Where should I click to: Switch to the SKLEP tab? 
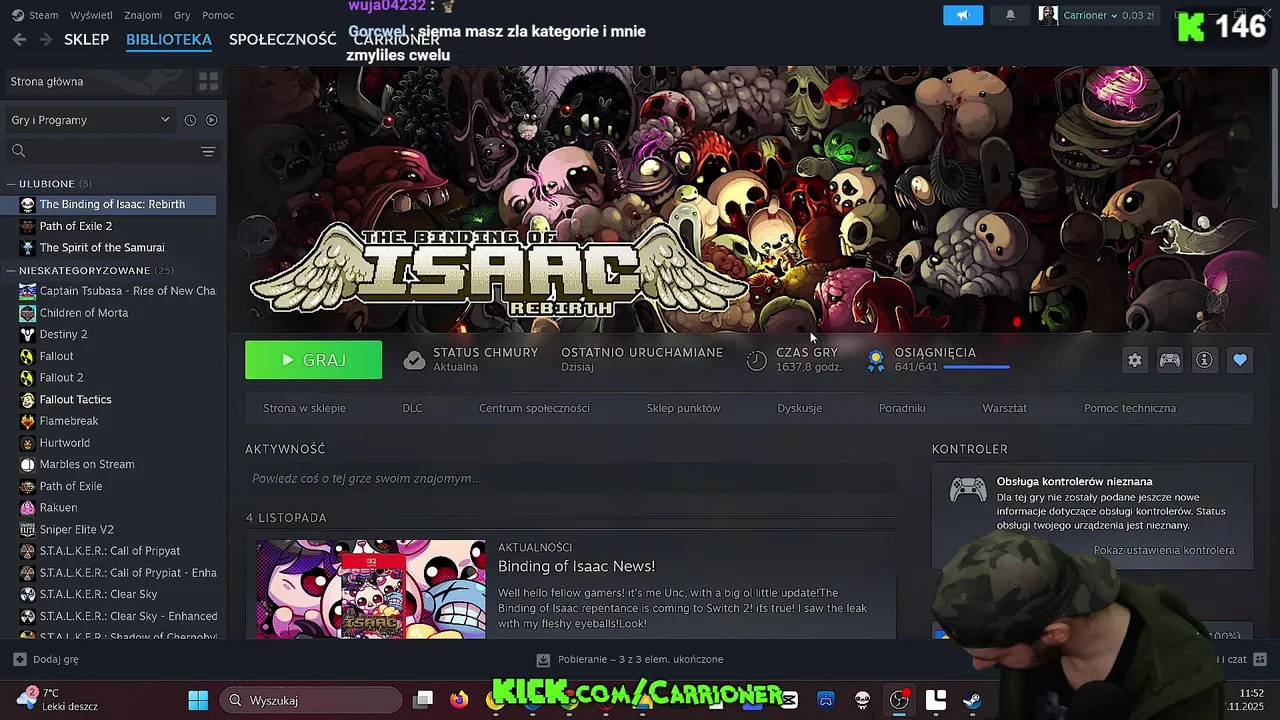click(86, 39)
